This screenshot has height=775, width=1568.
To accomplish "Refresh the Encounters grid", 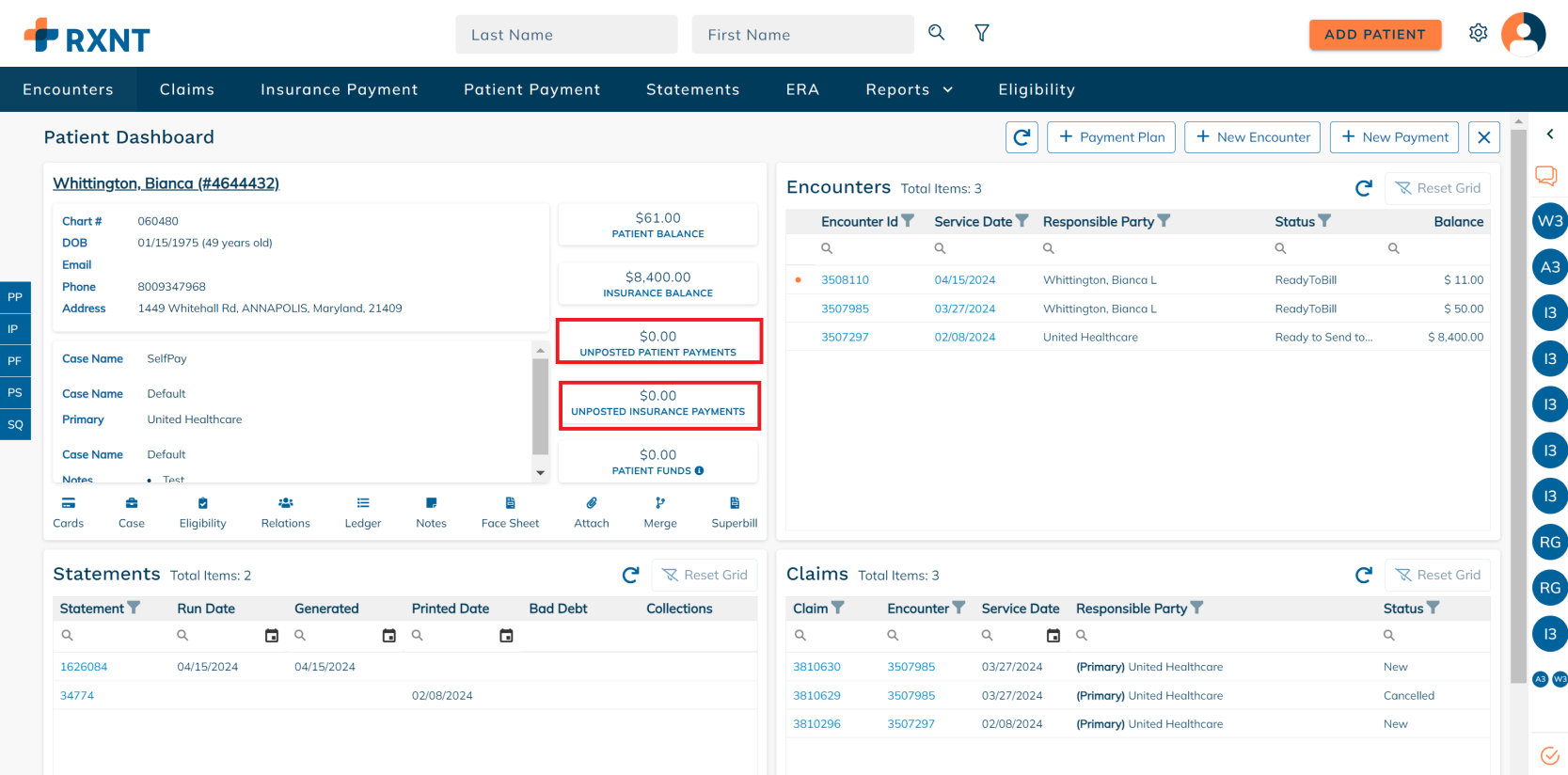I will point(1363,188).
